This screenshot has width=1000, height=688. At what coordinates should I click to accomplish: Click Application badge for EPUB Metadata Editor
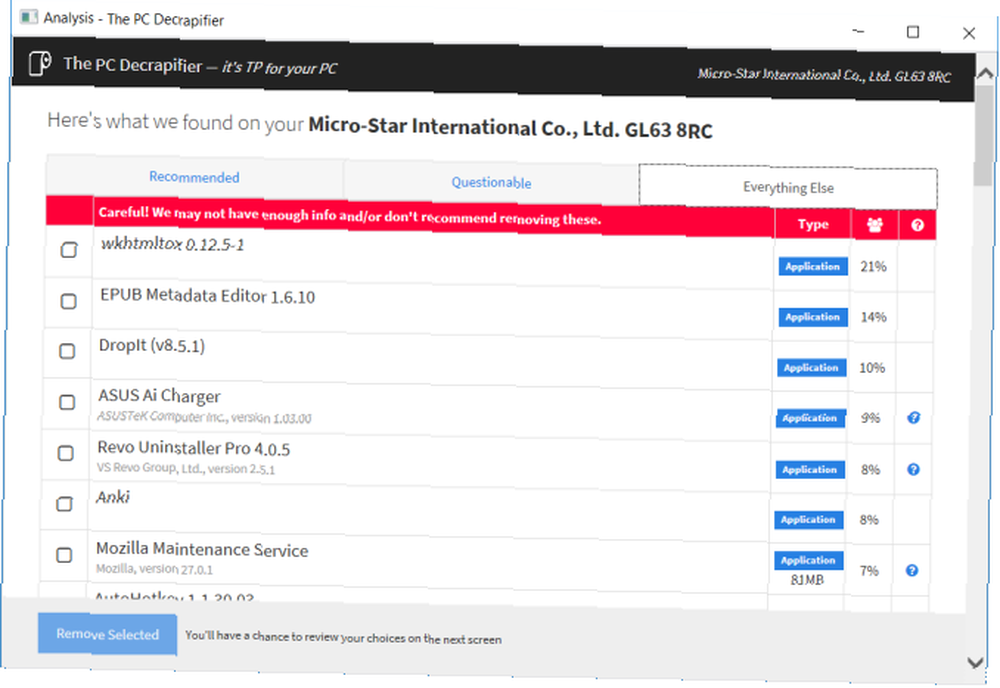point(812,317)
